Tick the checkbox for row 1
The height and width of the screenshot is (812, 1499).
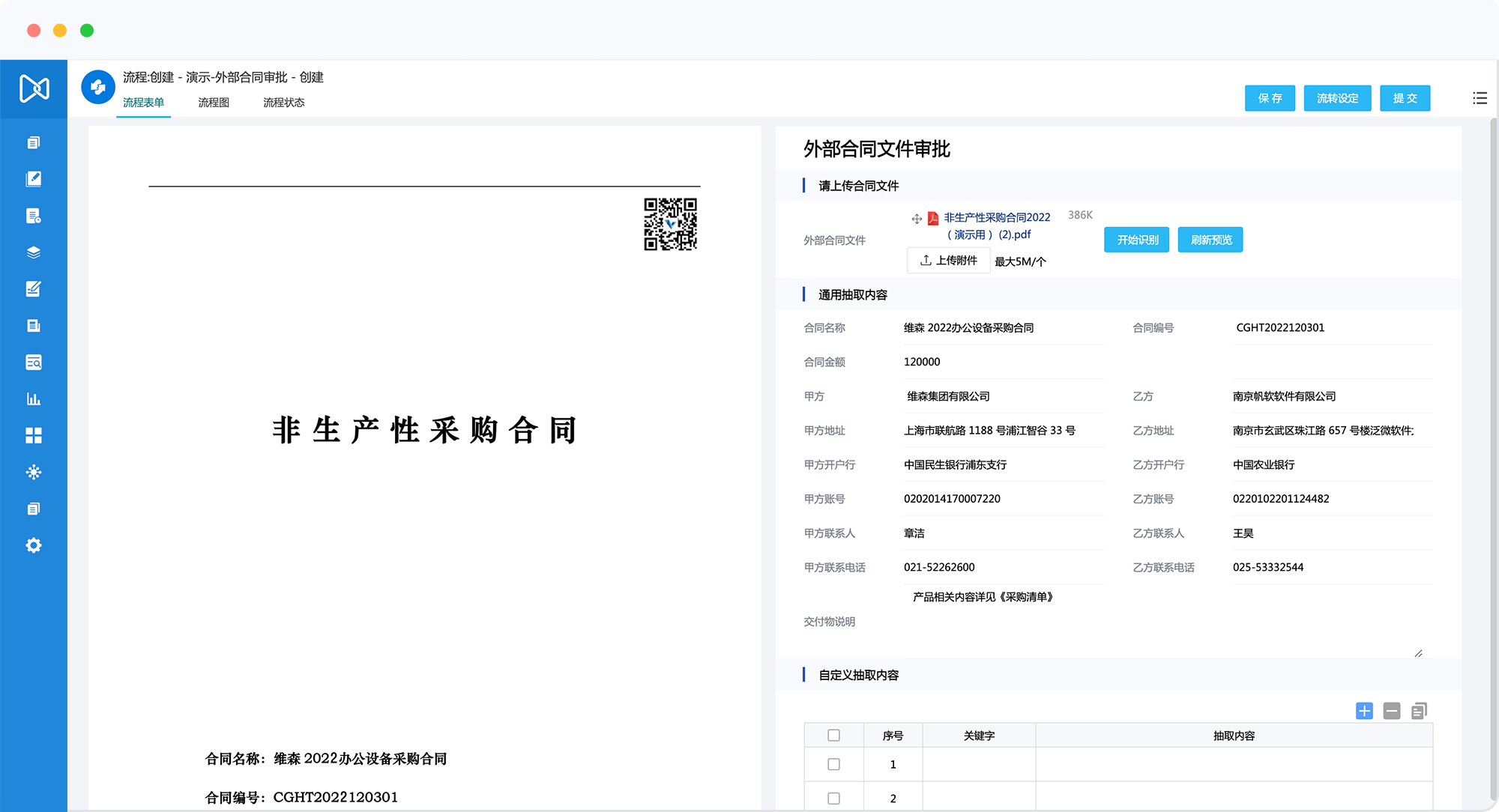(x=833, y=764)
